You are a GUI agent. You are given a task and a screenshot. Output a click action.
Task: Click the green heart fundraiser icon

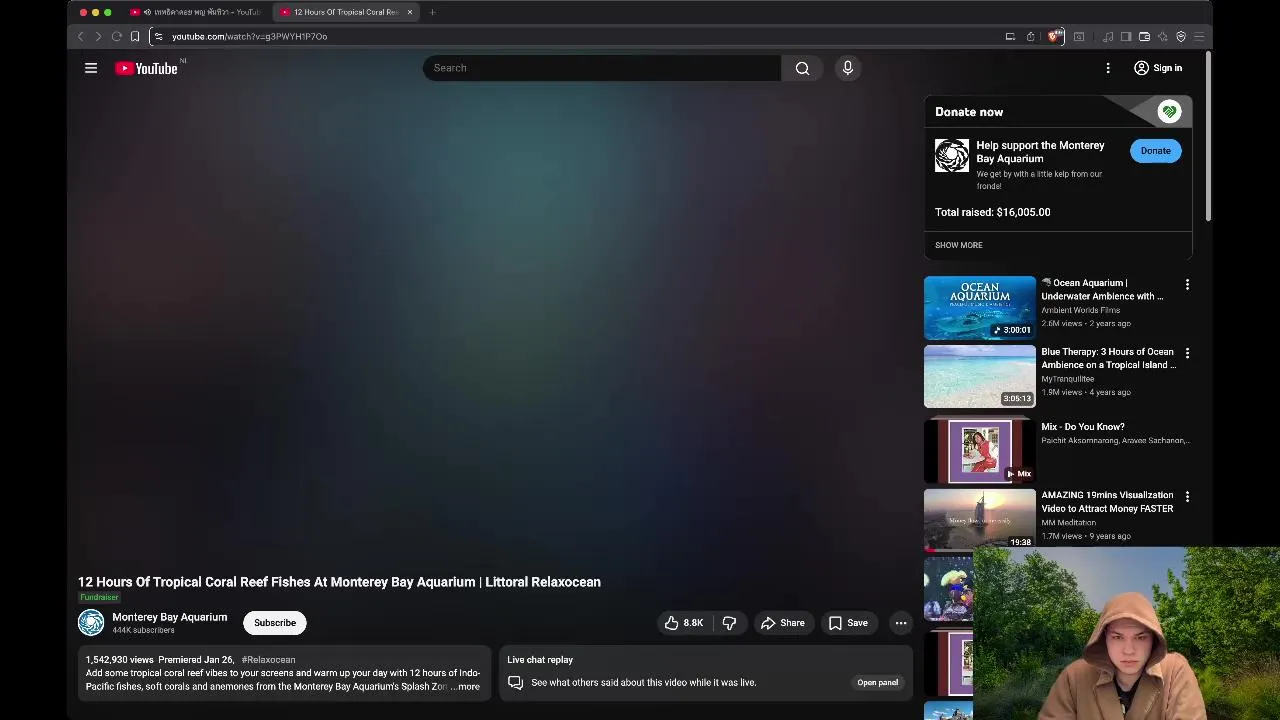pos(1169,112)
